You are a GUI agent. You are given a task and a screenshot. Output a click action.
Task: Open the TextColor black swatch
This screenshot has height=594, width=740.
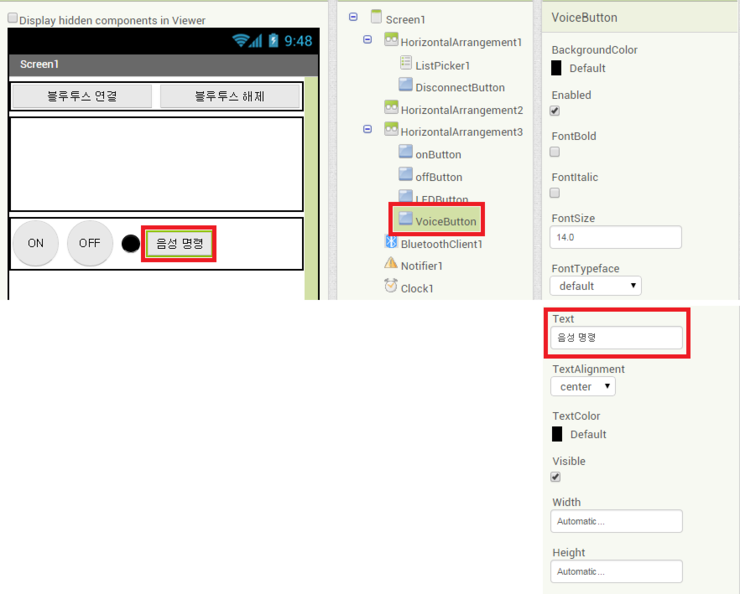pos(557,434)
